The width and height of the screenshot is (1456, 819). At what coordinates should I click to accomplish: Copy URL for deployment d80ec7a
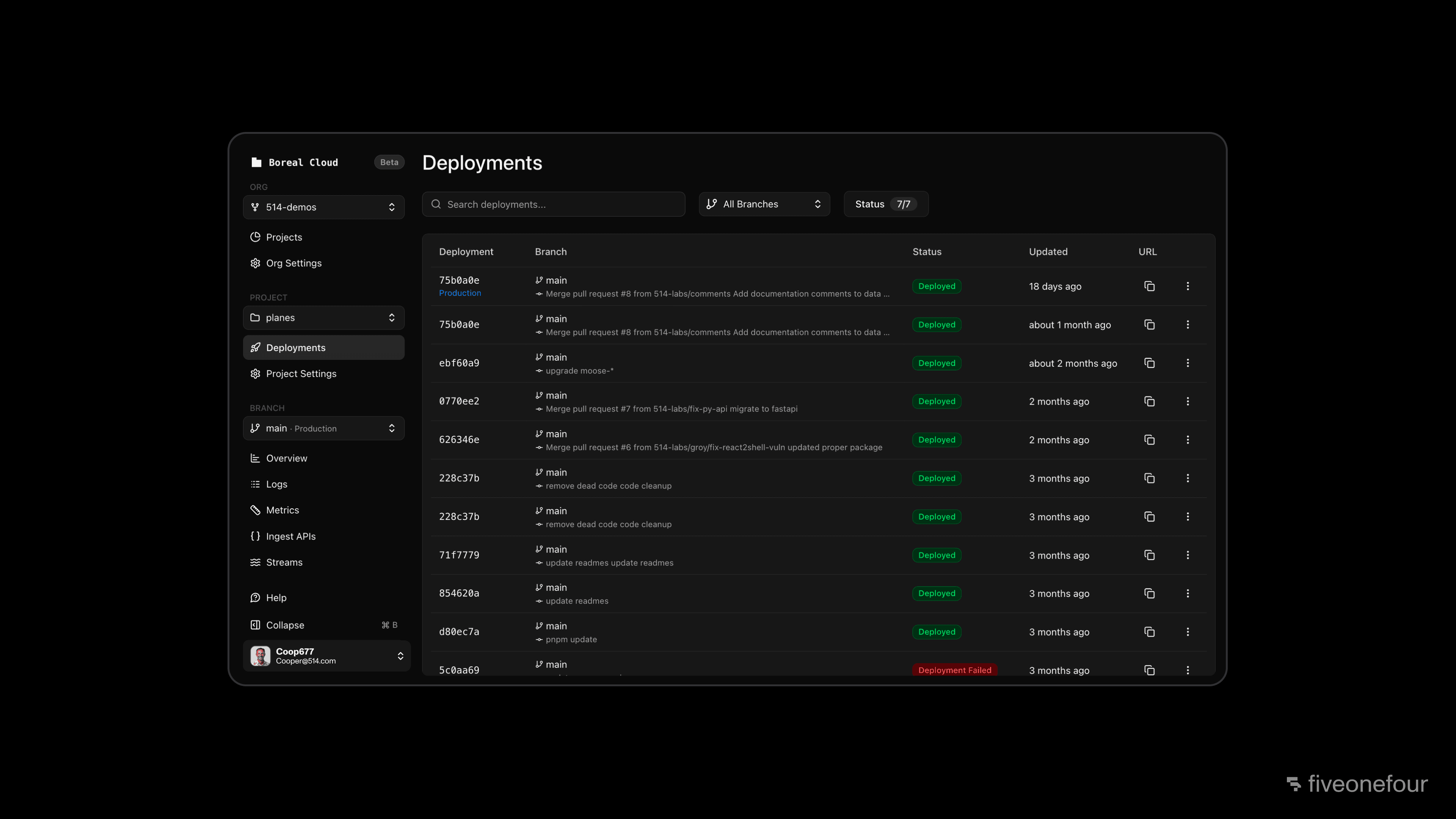(1149, 632)
